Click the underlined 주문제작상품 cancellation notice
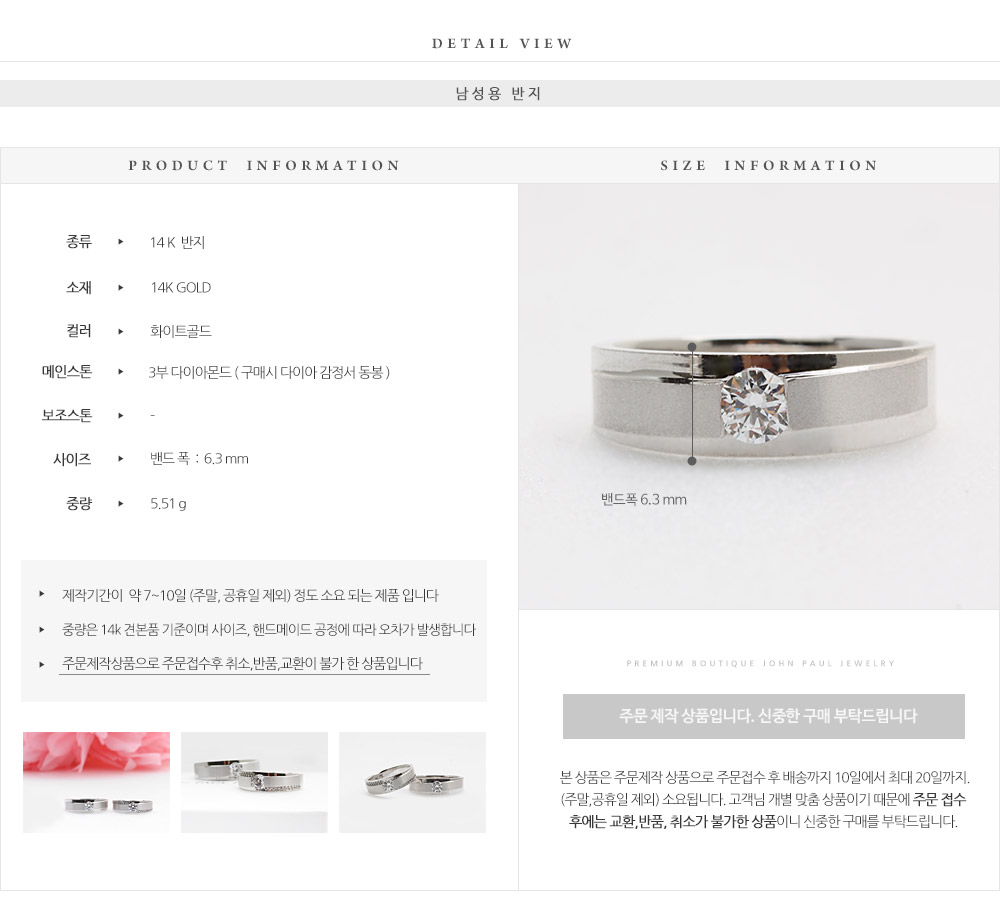This screenshot has height=922, width=1000. click(243, 664)
